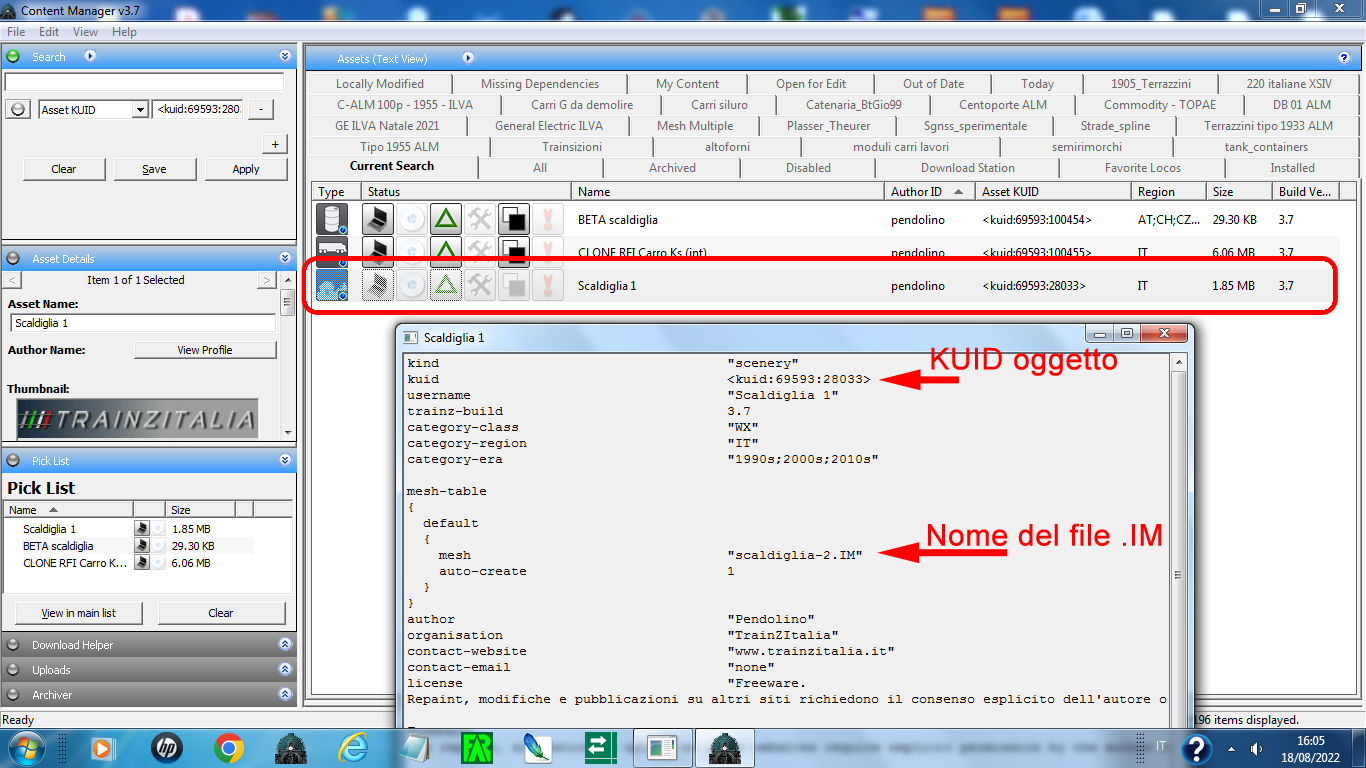The height and width of the screenshot is (768, 1366).
Task: Click View in main list button
Action: point(78,613)
